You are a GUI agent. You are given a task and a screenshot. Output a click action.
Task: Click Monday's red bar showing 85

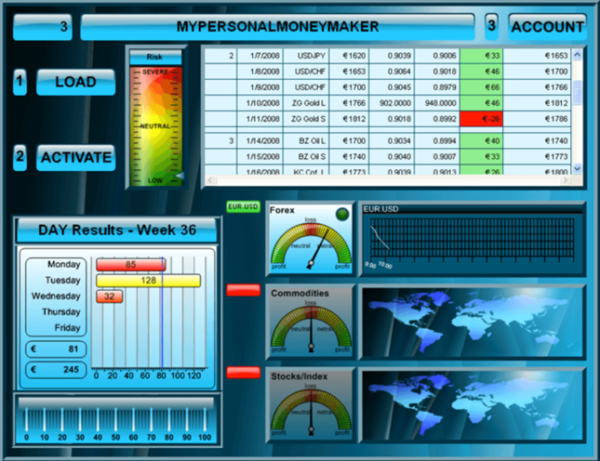pos(130,265)
